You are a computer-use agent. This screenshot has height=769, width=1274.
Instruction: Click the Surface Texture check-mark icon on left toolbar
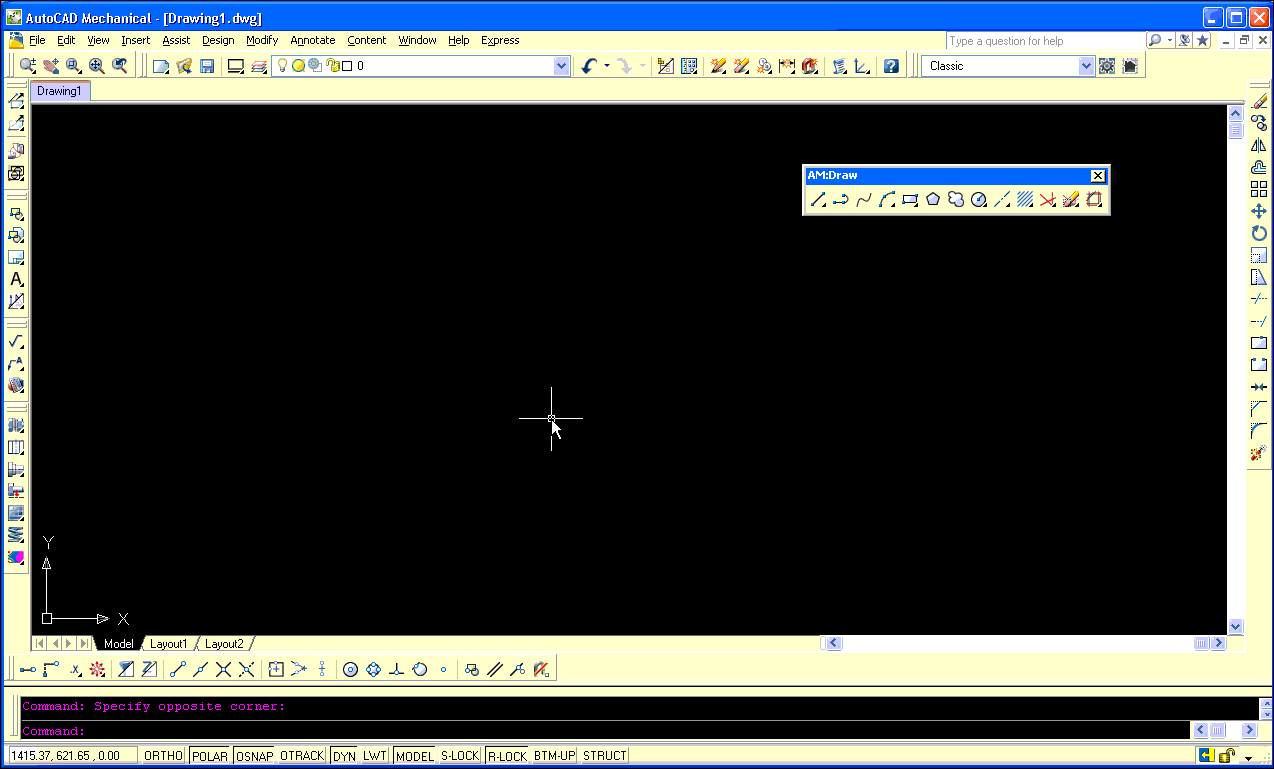coord(16,342)
